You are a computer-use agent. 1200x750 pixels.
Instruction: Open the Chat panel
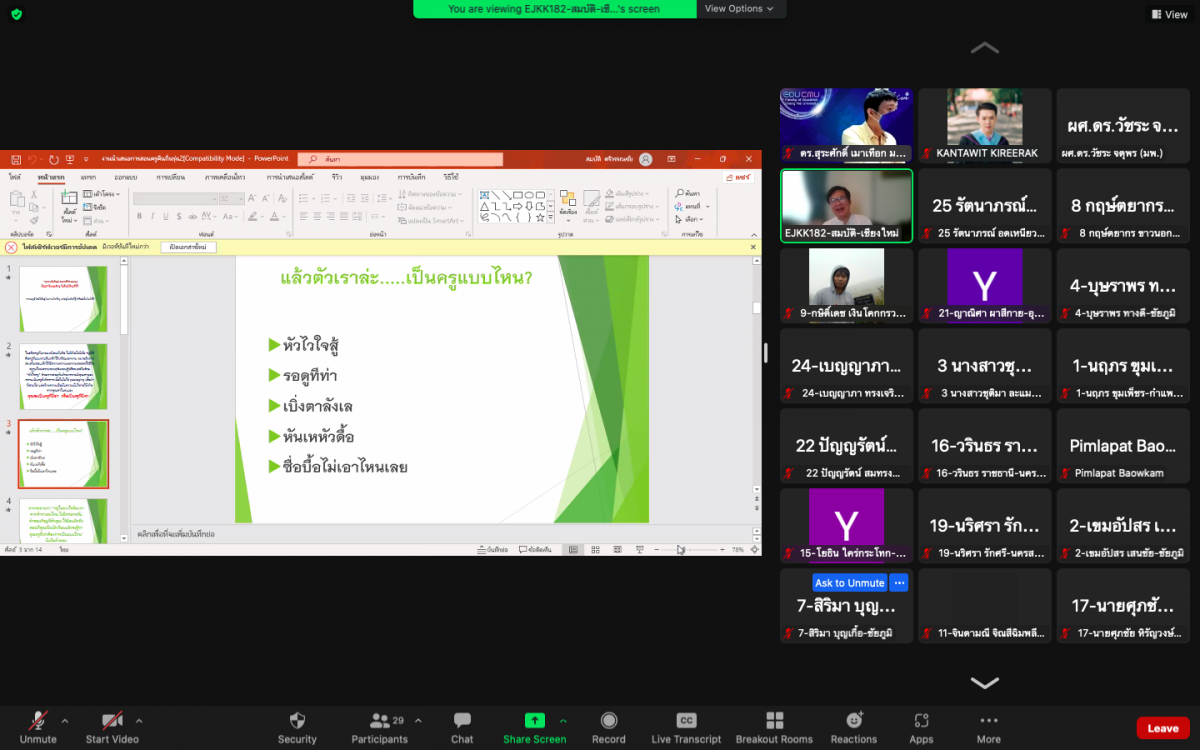[x=462, y=721]
